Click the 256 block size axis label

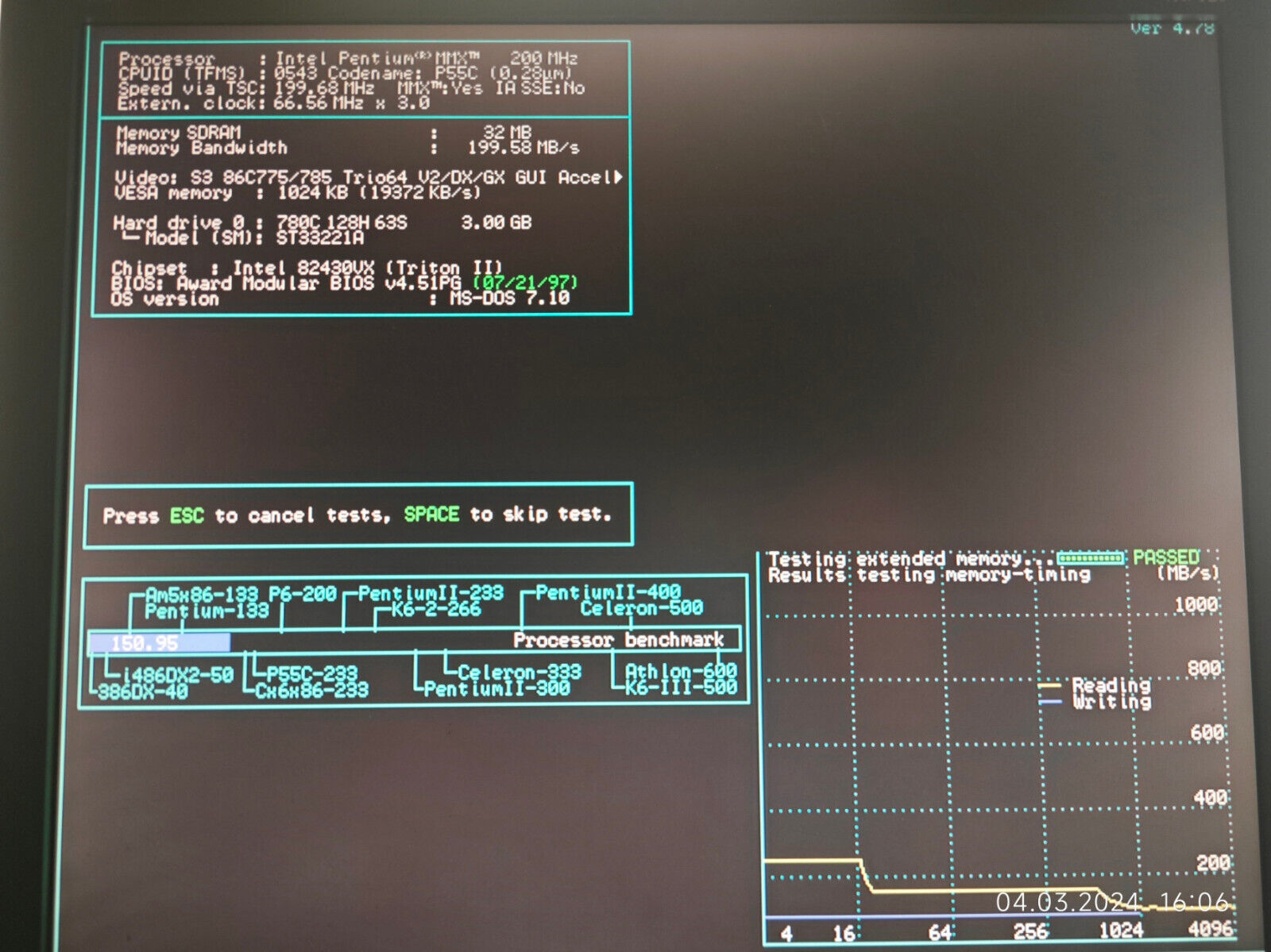coord(1030,931)
